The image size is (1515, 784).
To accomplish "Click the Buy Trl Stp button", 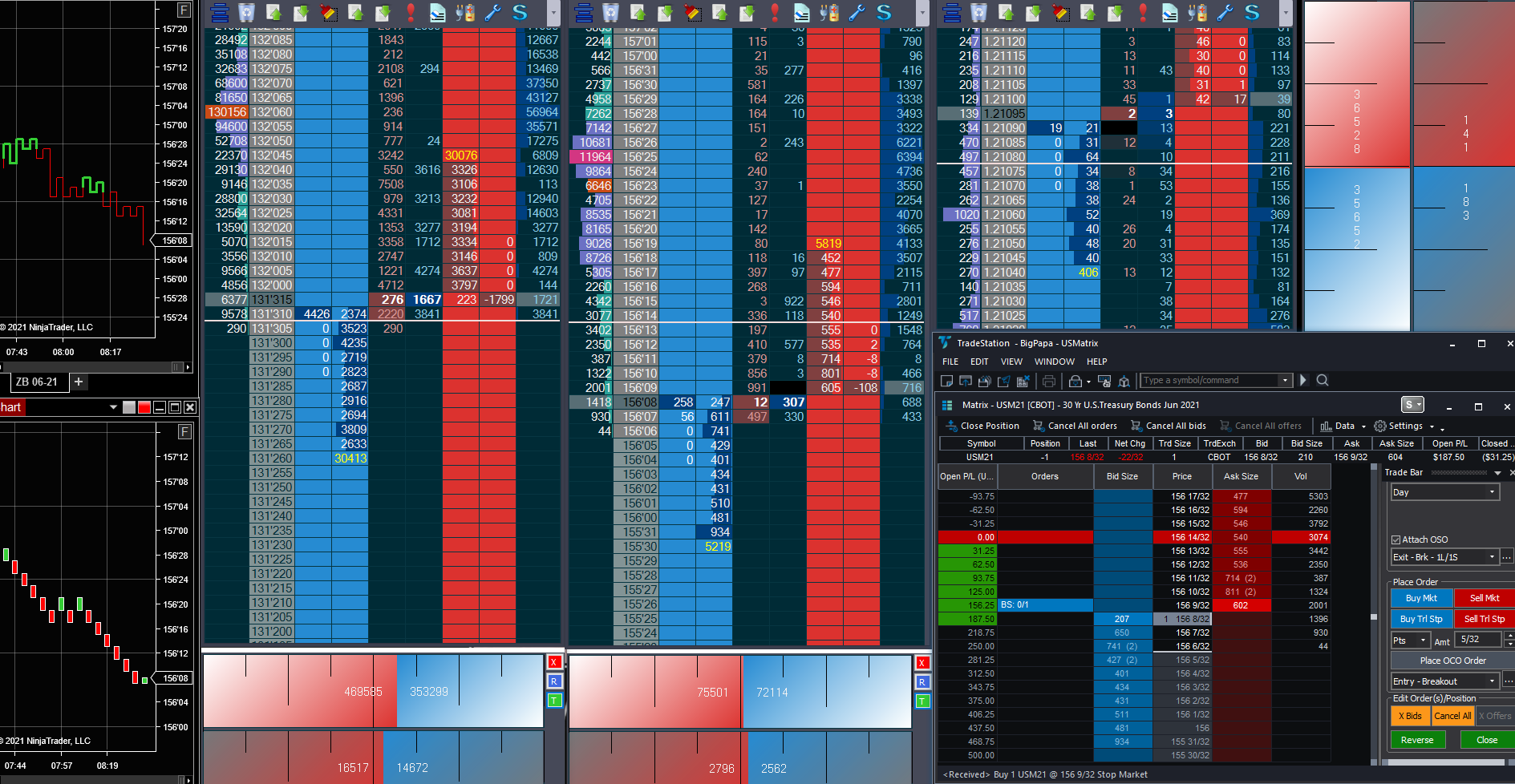I will [1421, 619].
